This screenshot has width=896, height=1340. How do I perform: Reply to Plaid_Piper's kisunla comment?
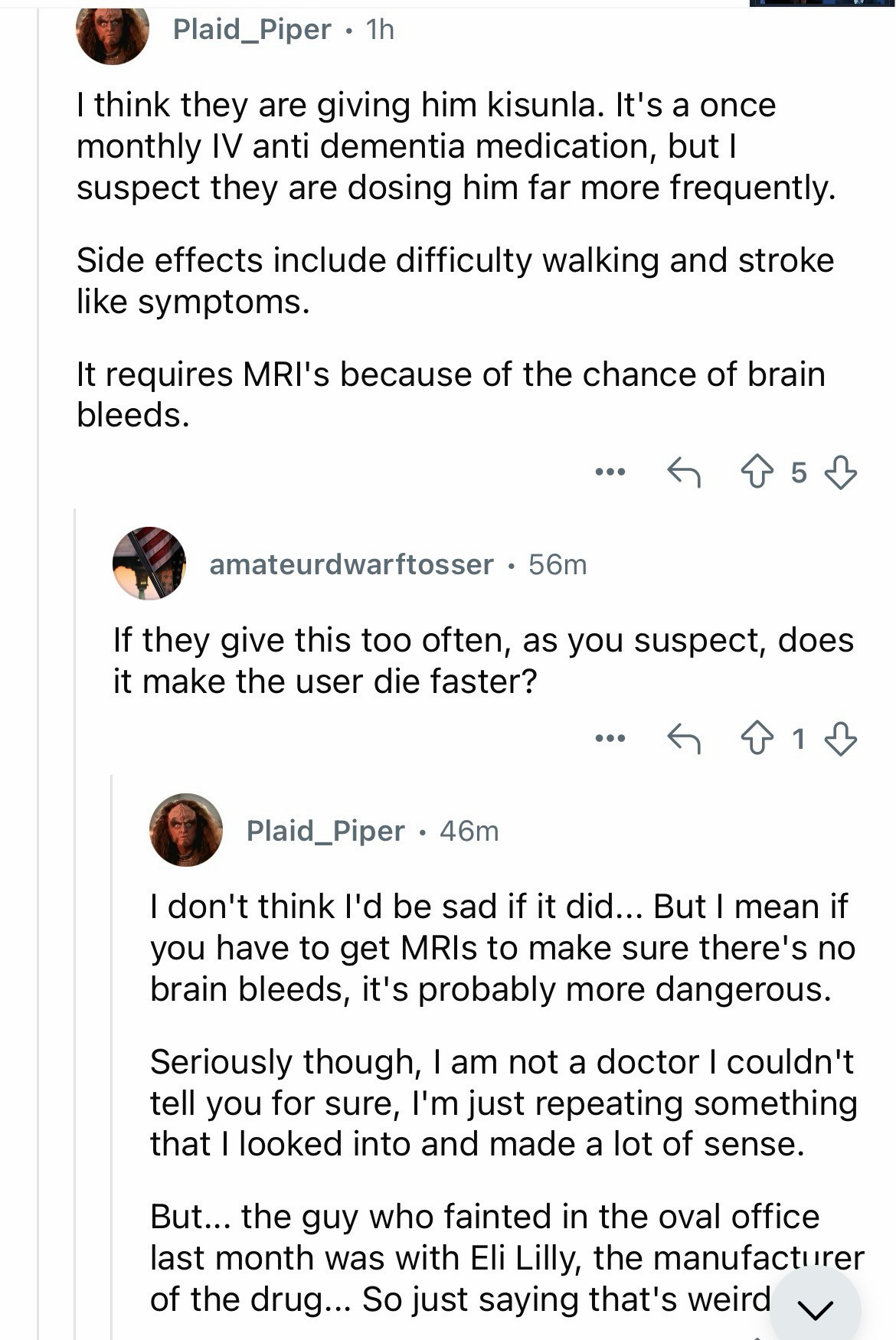pos(684,472)
